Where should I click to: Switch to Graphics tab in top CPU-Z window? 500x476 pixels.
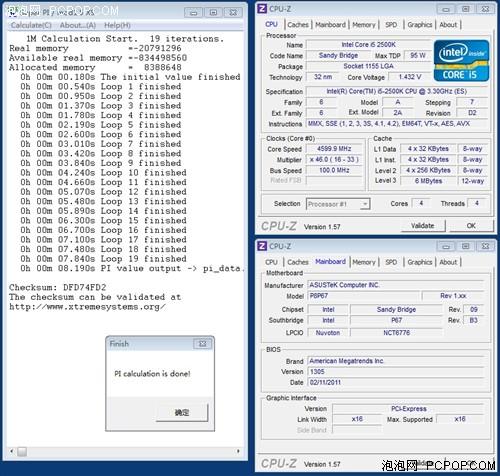coord(420,25)
